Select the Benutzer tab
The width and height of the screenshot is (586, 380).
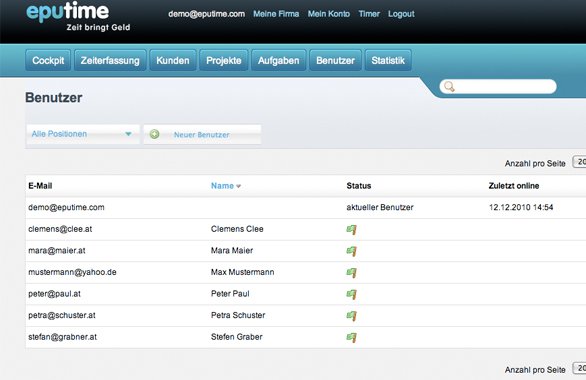coord(335,60)
